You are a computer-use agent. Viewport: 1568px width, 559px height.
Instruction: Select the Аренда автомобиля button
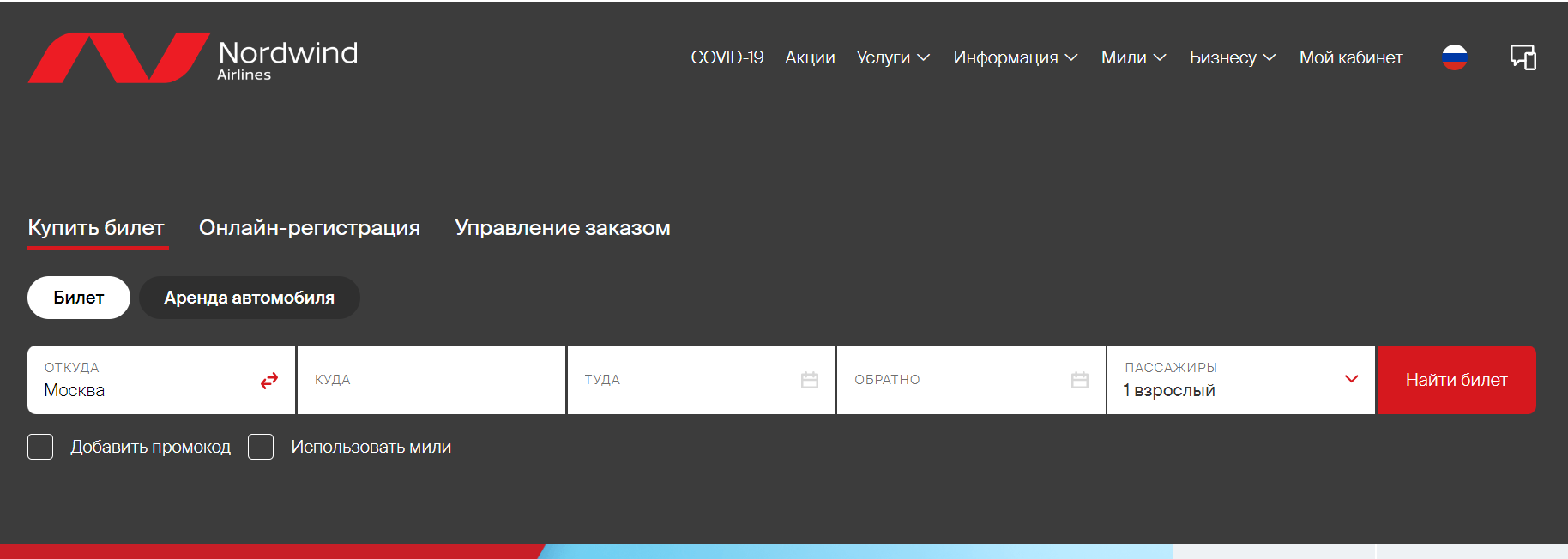[250, 298]
